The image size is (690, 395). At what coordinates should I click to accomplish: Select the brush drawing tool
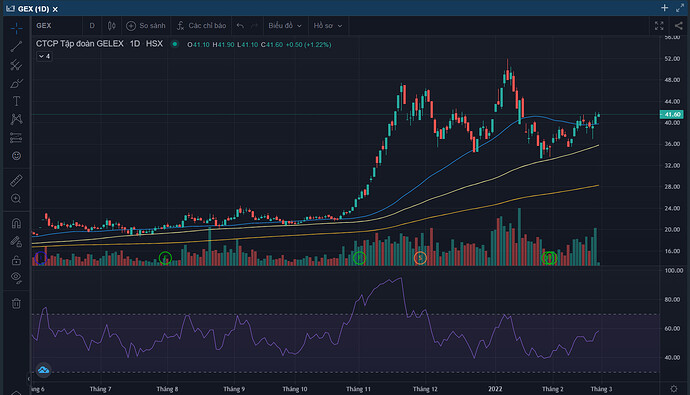[x=16, y=83]
